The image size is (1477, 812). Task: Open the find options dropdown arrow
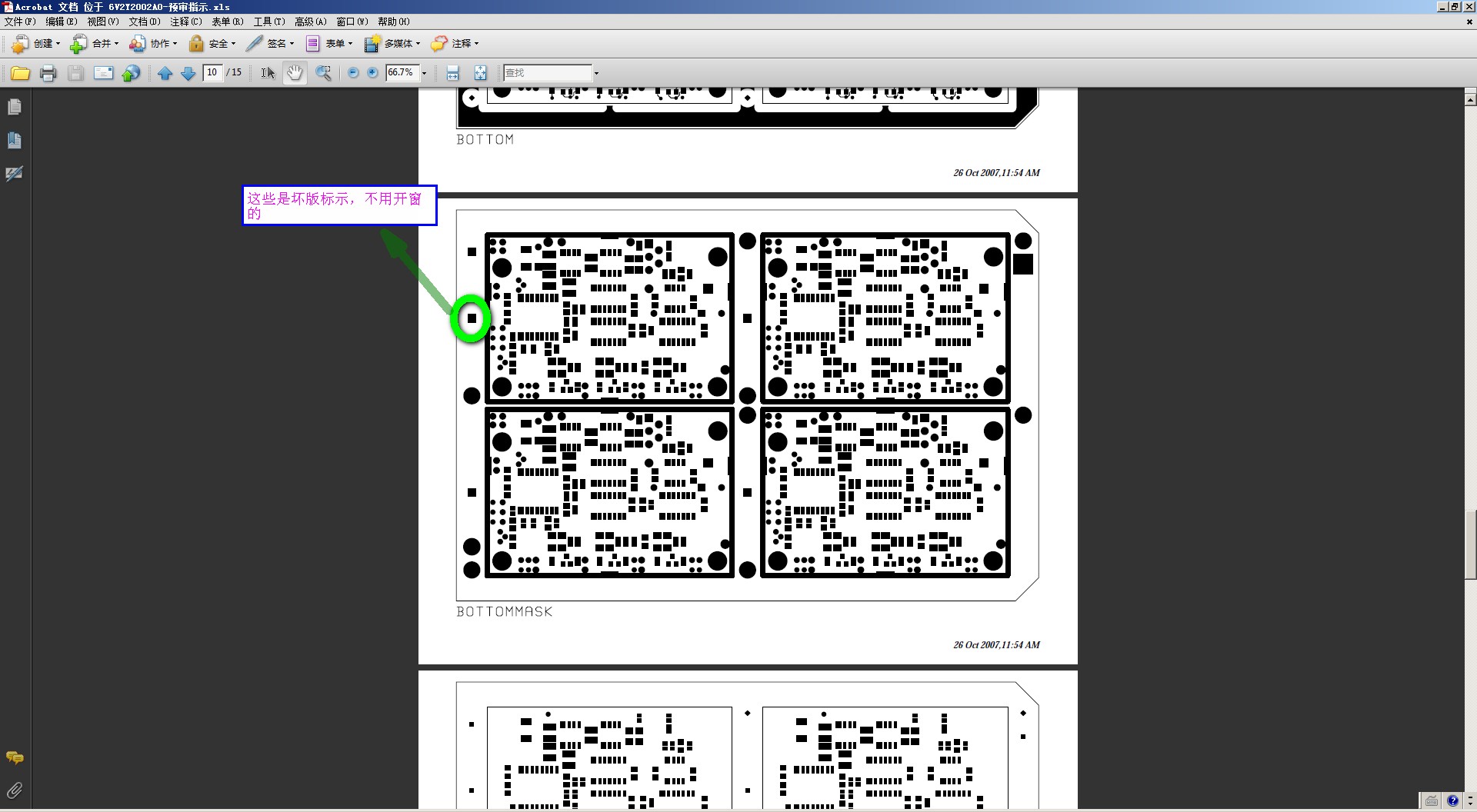[596, 73]
